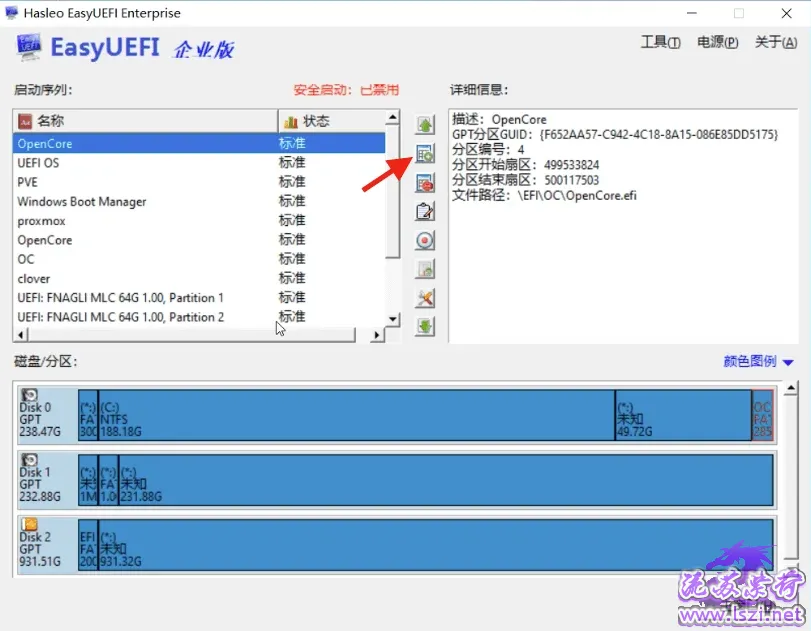Select Disk 1 unknown 1M partition
The height and width of the screenshot is (631, 811).
click(x=88, y=480)
